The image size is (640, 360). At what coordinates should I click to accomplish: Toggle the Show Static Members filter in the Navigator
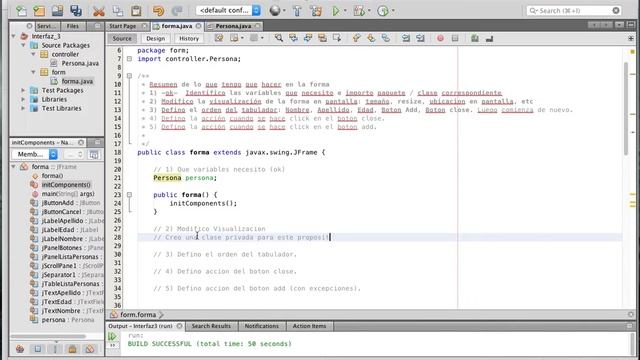pyautogui.click(x=55, y=349)
